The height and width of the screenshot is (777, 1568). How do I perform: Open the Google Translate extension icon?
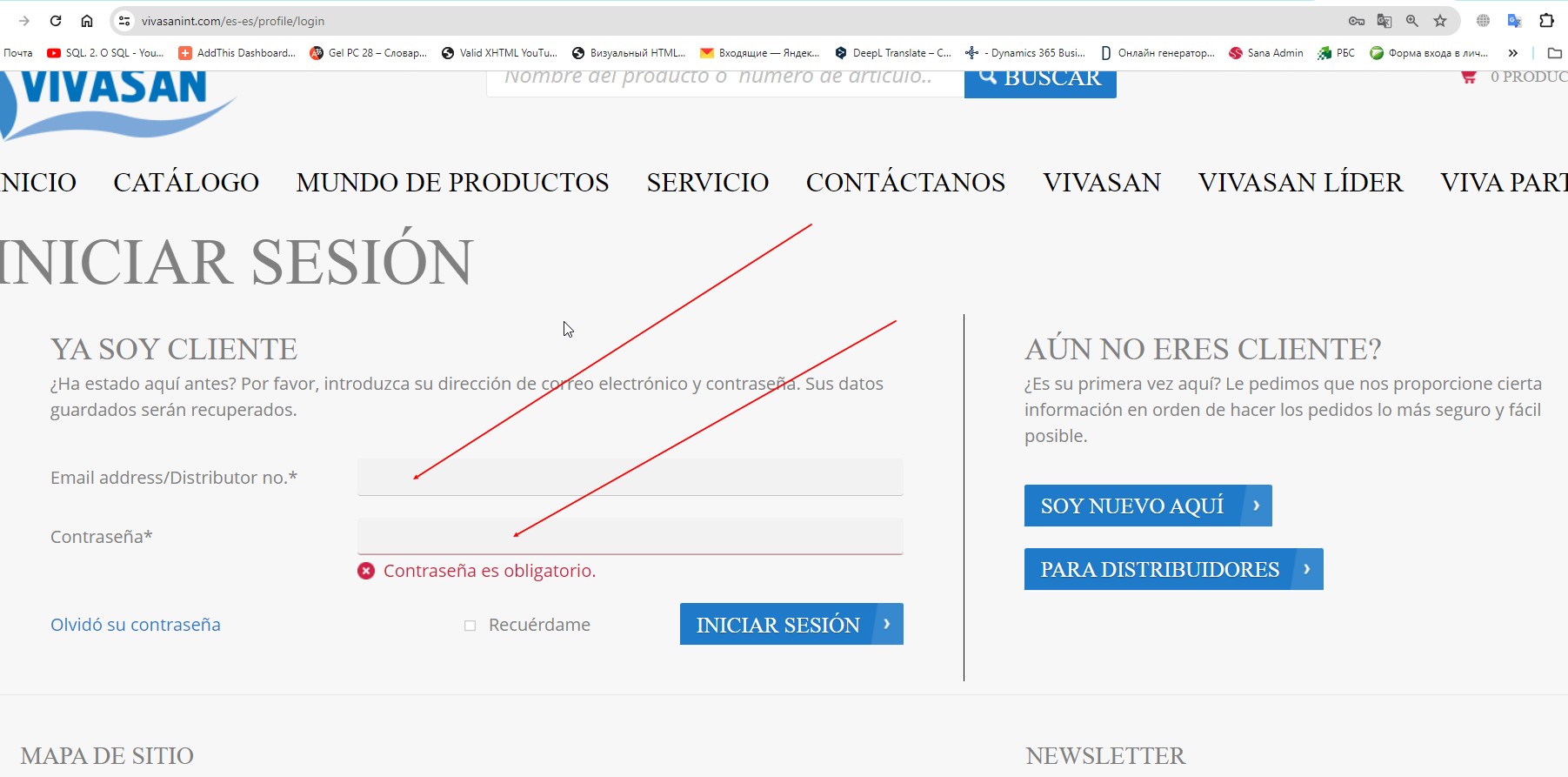[x=1515, y=21]
